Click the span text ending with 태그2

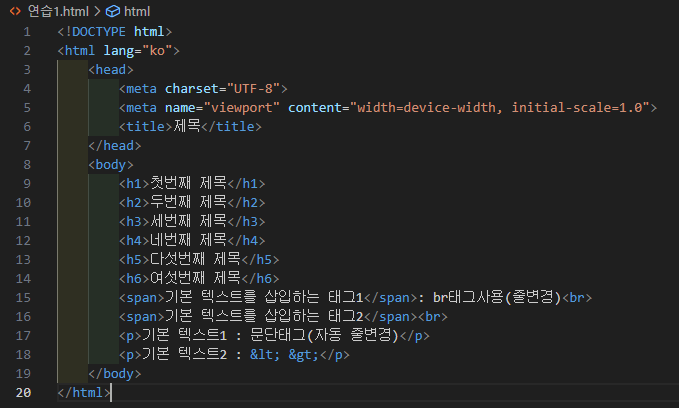264,316
